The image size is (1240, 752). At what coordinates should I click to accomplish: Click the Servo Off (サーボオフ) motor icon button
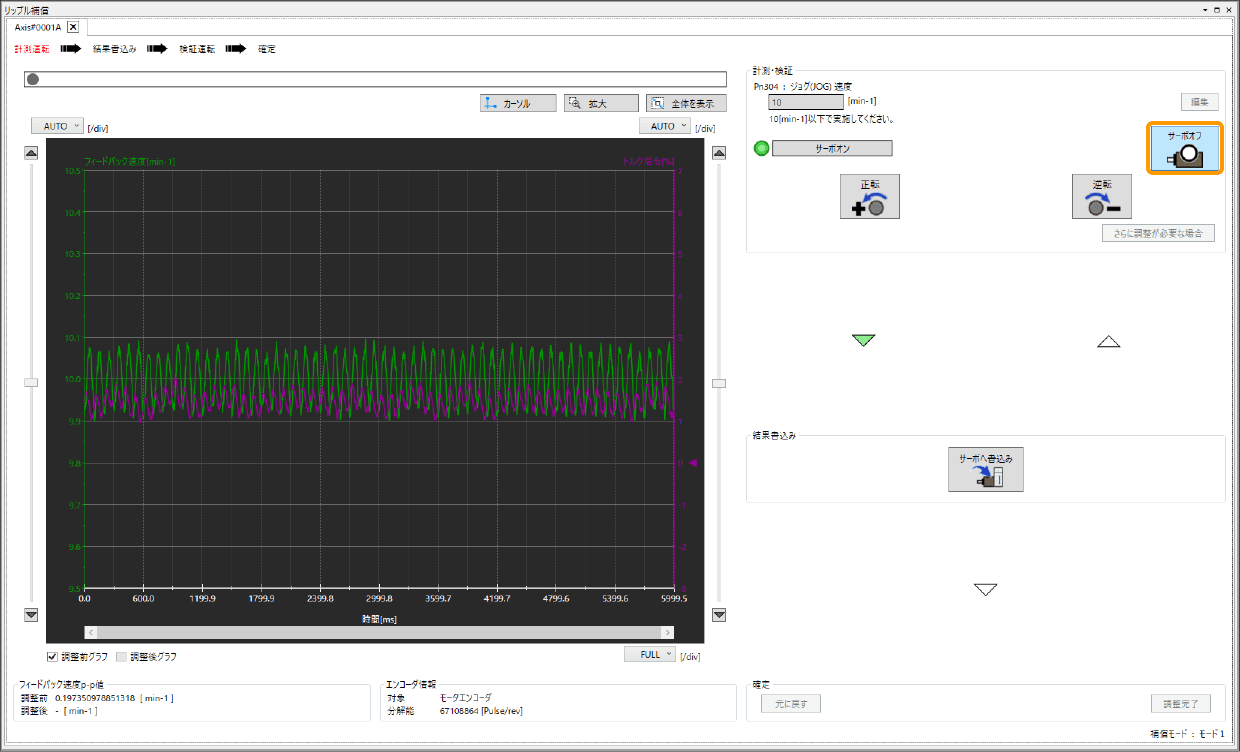(1184, 149)
